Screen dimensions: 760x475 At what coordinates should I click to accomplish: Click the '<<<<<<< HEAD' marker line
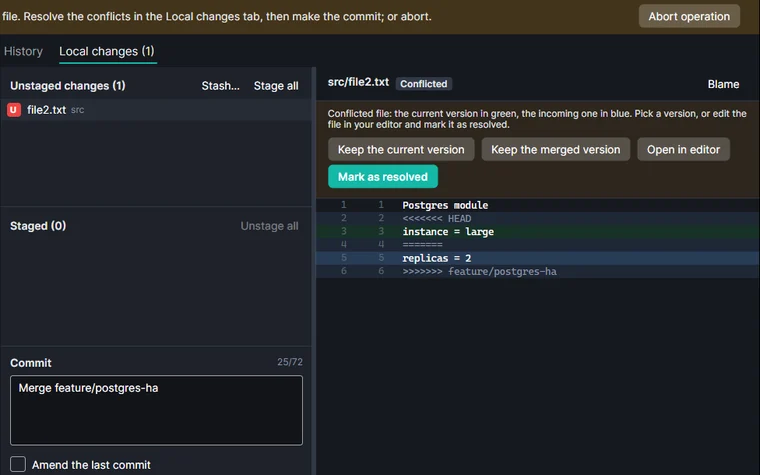point(538,219)
